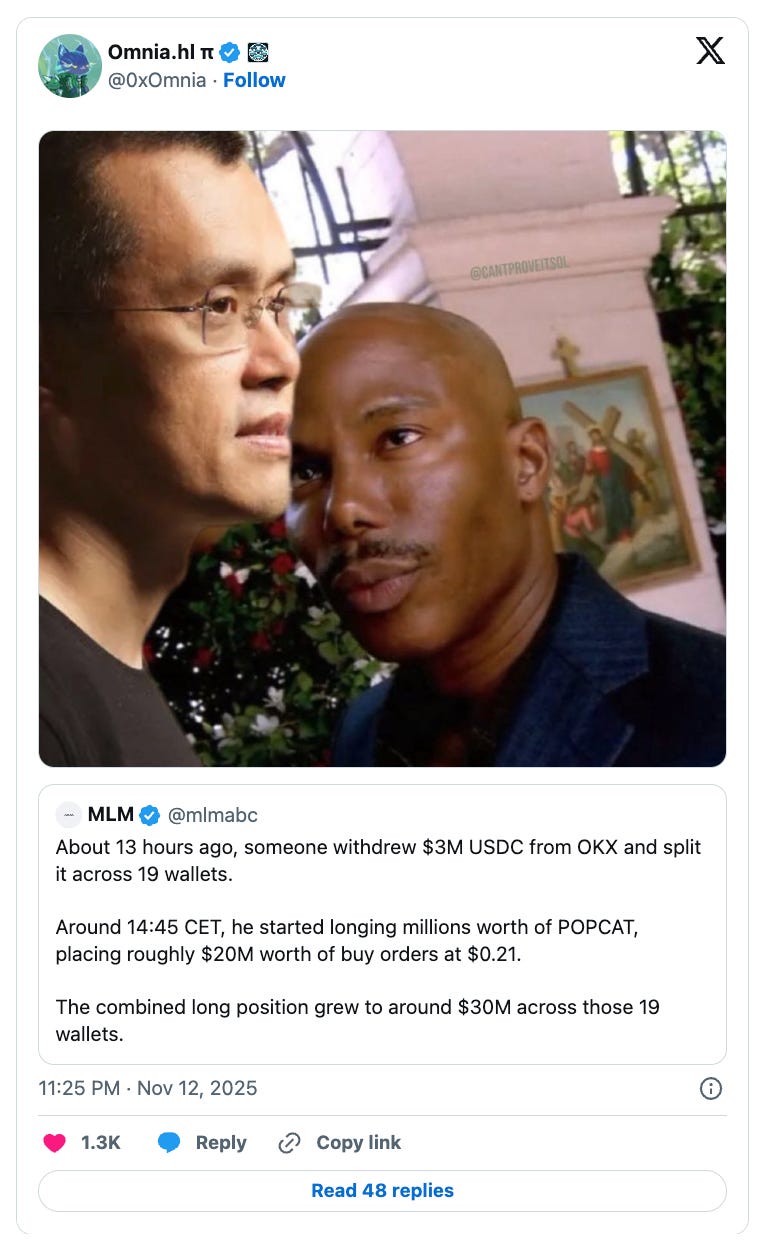Open Read 48 replies

tap(382, 1191)
